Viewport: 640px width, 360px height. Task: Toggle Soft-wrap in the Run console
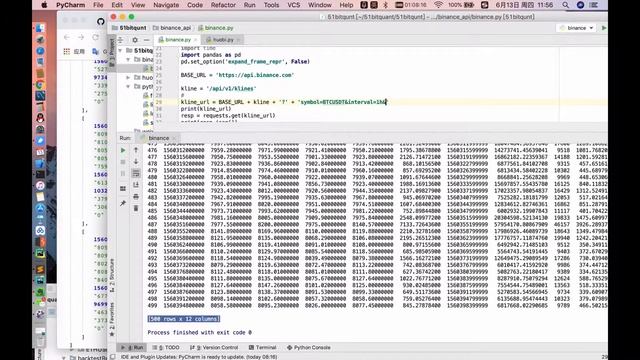point(136,174)
